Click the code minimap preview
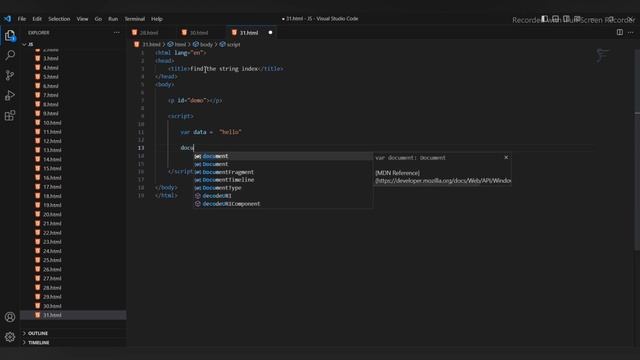Screen dimensions: 640x360 pyautogui.click(x=602, y=55)
